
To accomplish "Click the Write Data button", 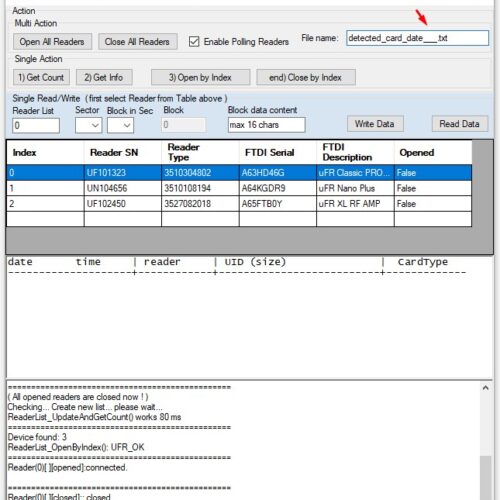I will click(375, 124).
